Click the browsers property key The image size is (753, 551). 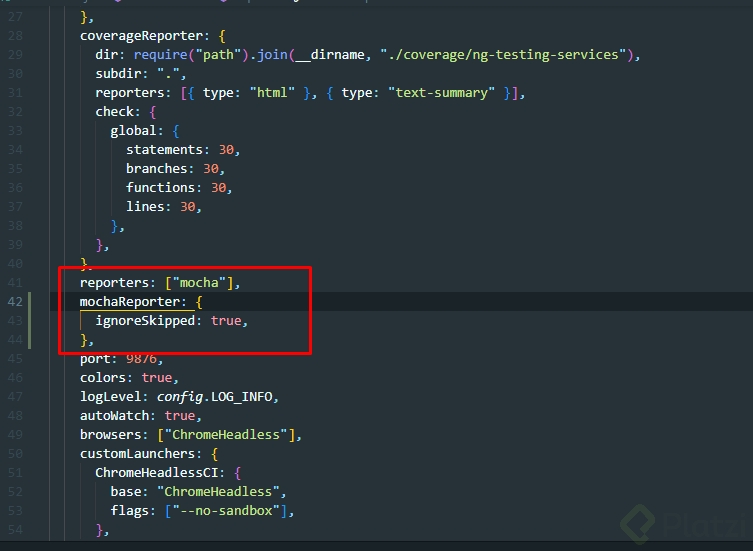pos(110,435)
